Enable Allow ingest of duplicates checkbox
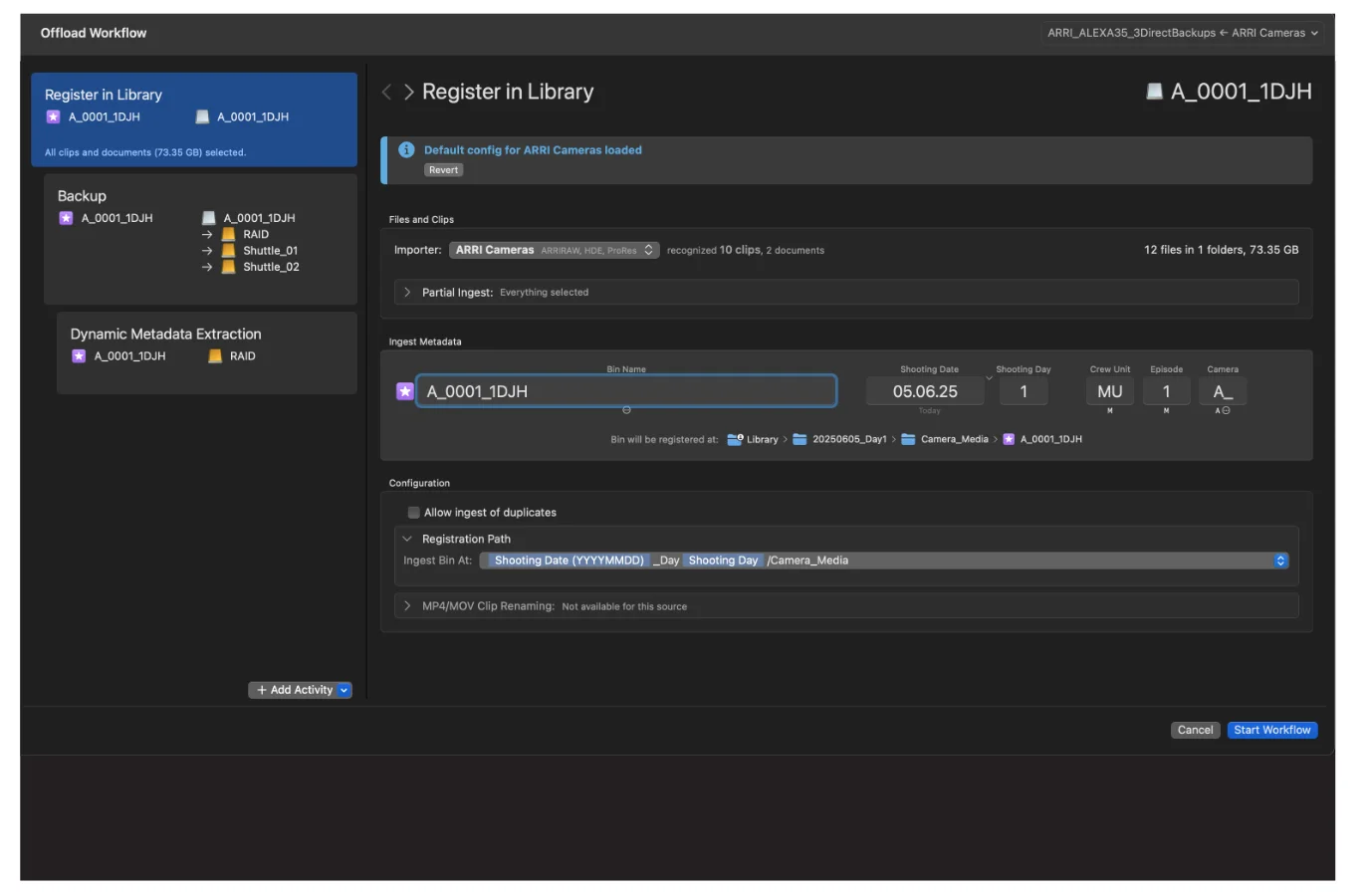Image resolution: width=1369 pixels, height=896 pixels. tap(413, 513)
